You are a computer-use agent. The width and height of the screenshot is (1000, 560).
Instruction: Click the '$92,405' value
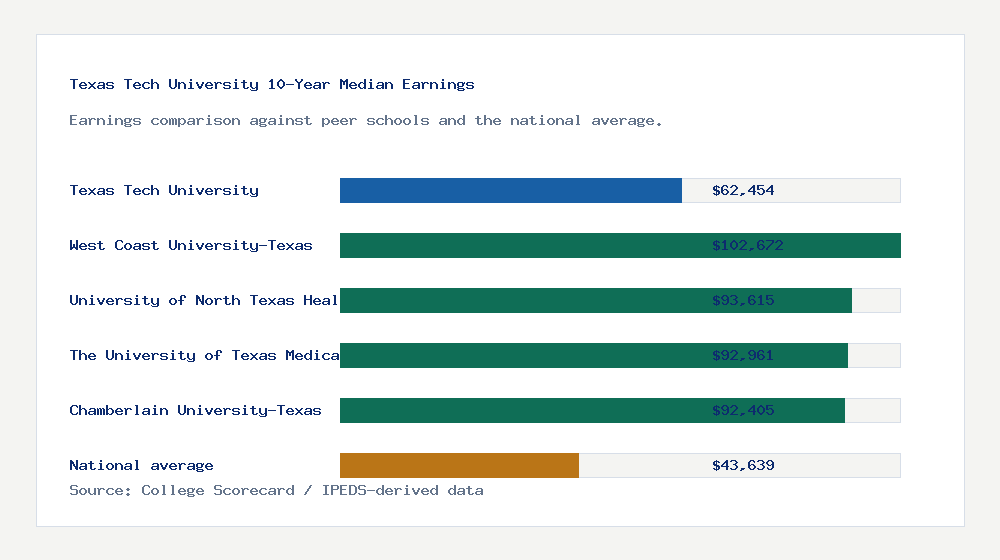point(743,410)
